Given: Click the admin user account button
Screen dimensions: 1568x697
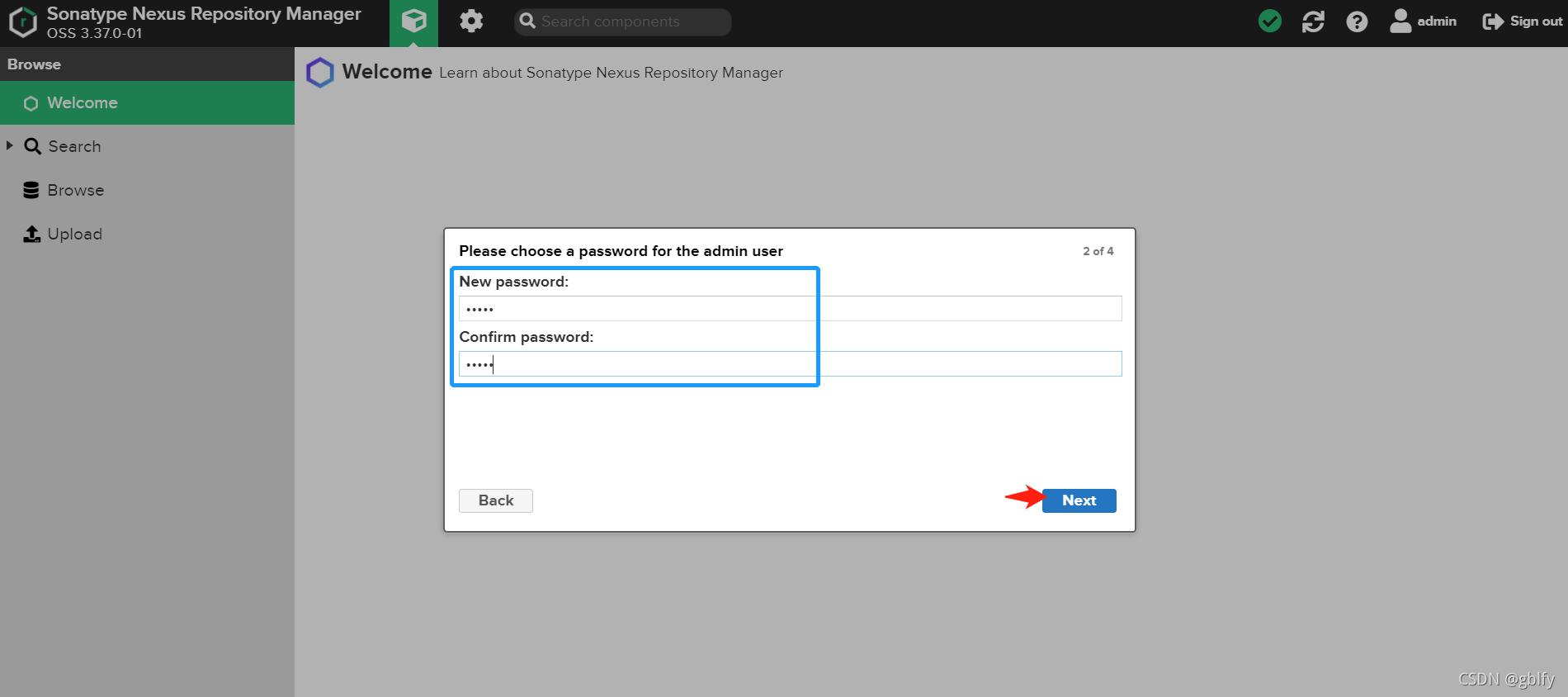Looking at the screenshot, I should tap(1423, 21).
